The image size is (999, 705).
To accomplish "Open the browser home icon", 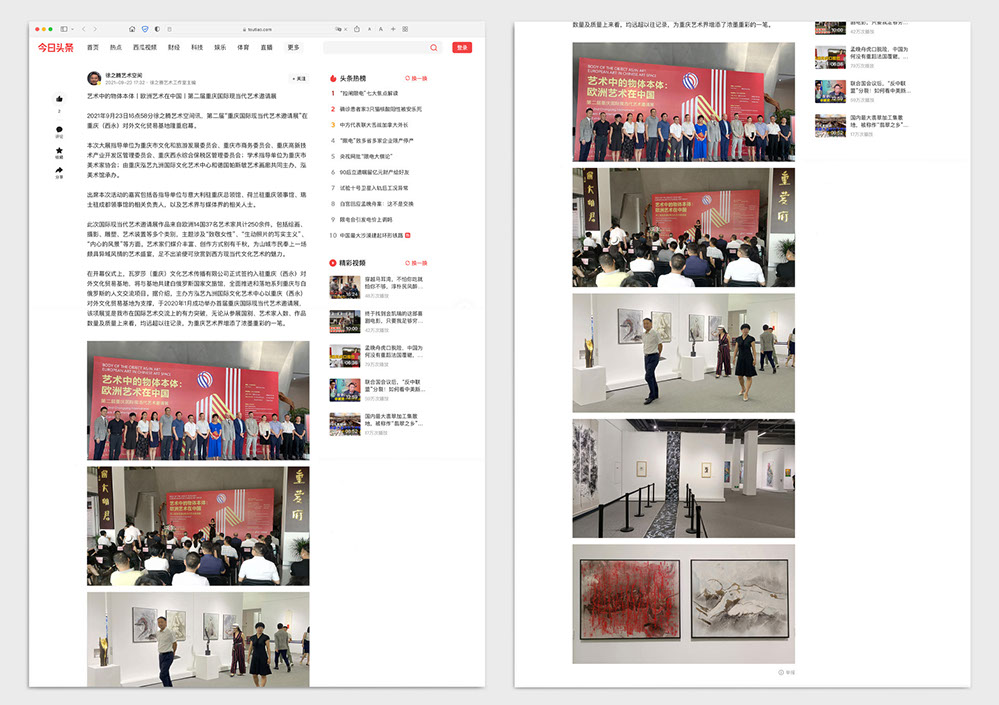I will (x=132, y=29).
